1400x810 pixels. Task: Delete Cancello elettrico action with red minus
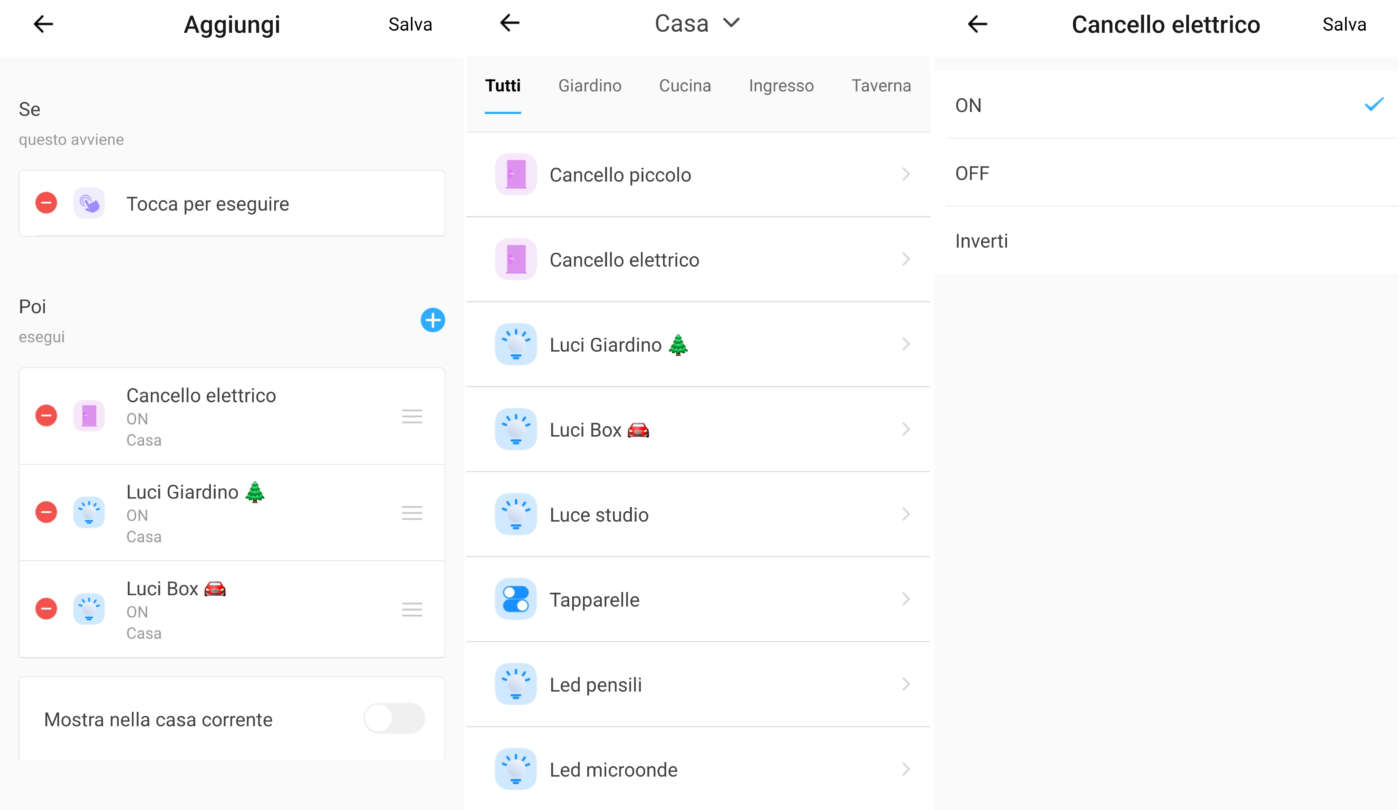[x=46, y=416]
